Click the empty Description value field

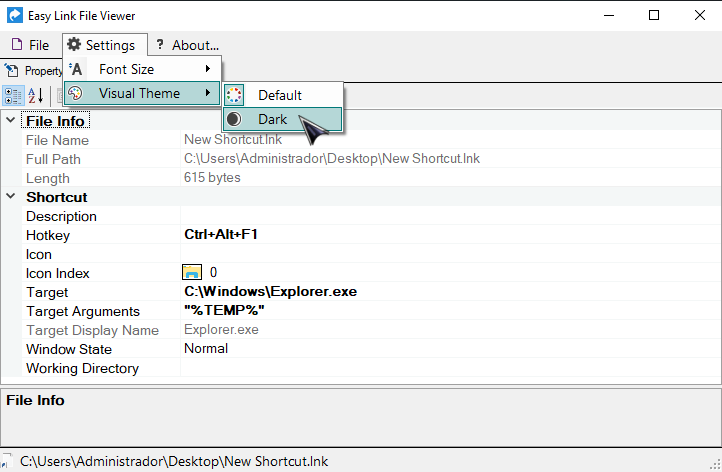(450, 216)
